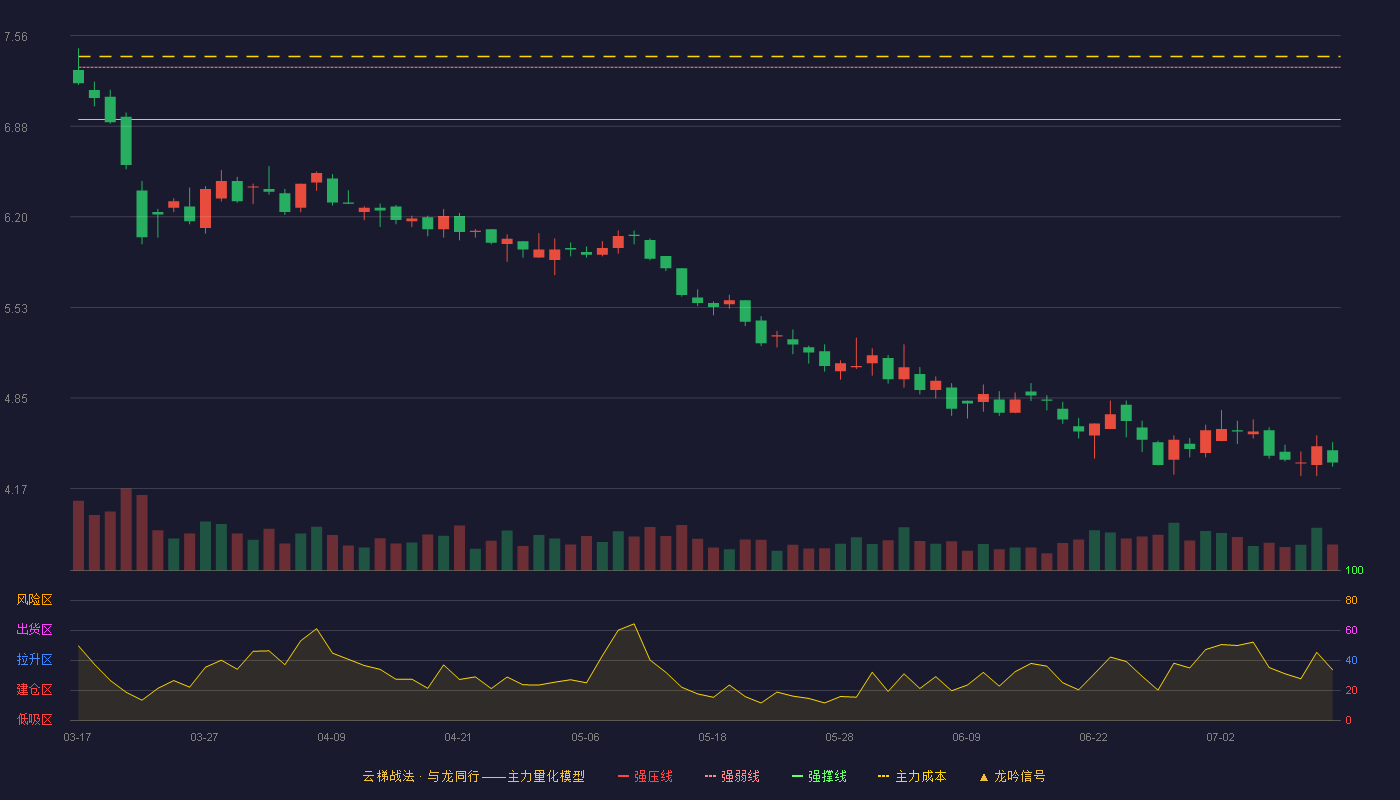
Task: Click the blue 40 indicator scale value
Action: click(1351, 660)
